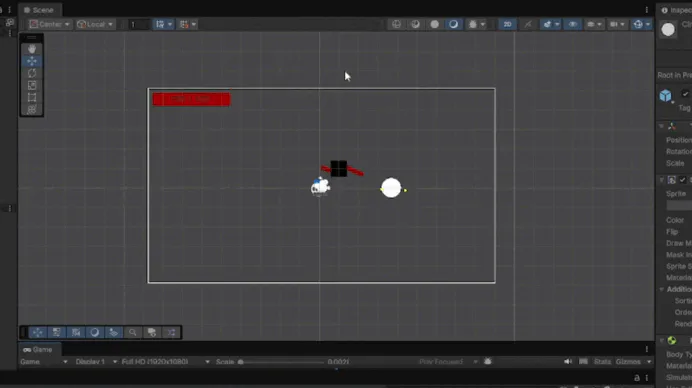Toggle Mute Audio in Game view
This screenshot has height=388, width=692.
[x=568, y=362]
